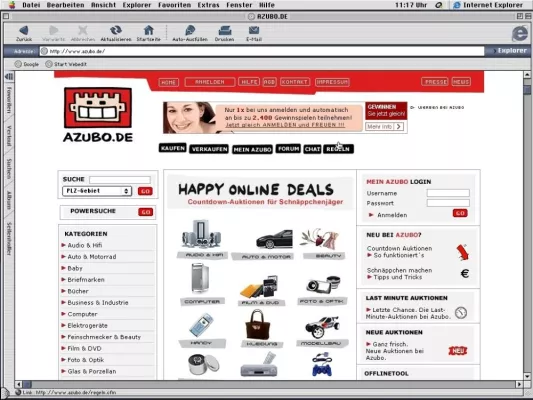Viewport: 533px width, 400px height.
Task: Open the Datei menu
Action: [x=31, y=5]
